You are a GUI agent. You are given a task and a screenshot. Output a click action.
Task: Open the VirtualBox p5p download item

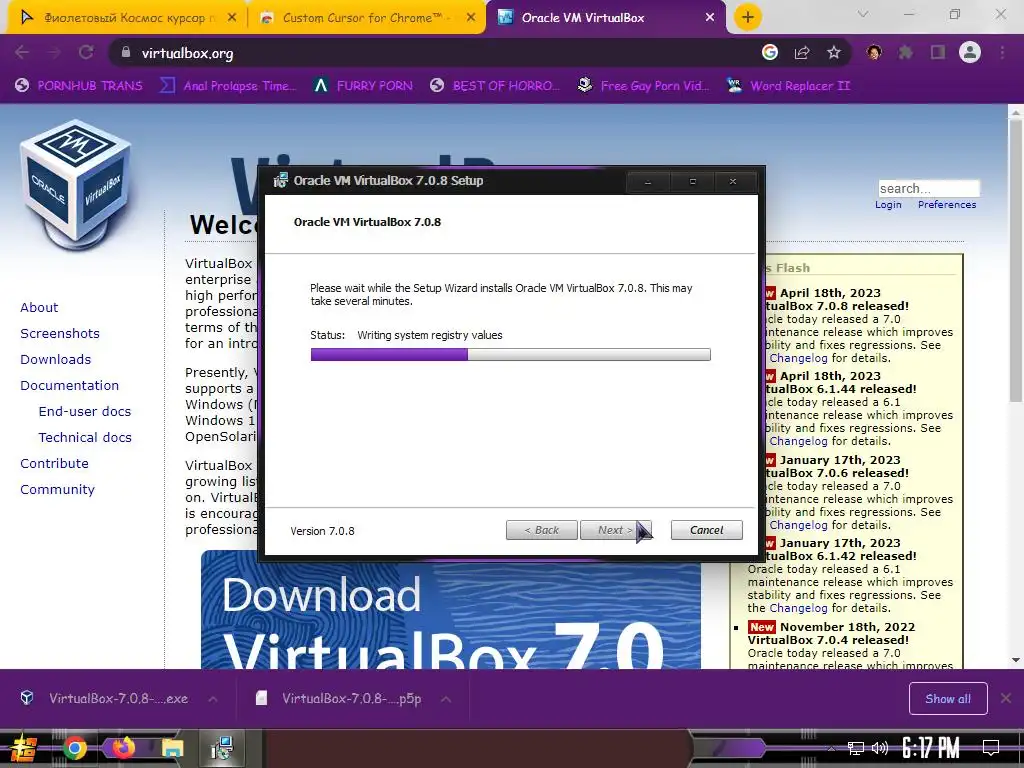click(340, 699)
